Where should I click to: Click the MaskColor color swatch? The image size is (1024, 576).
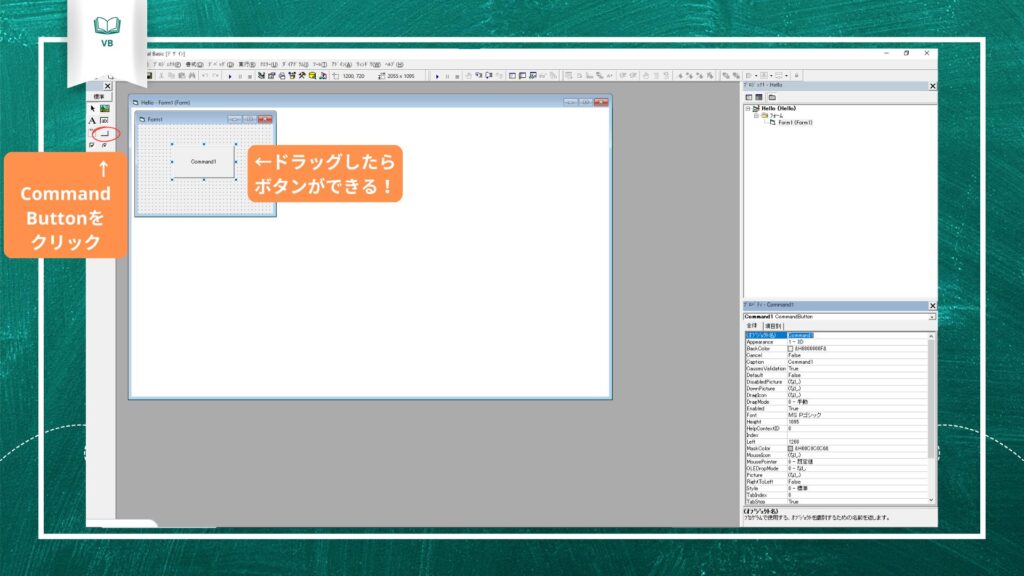(x=790, y=449)
